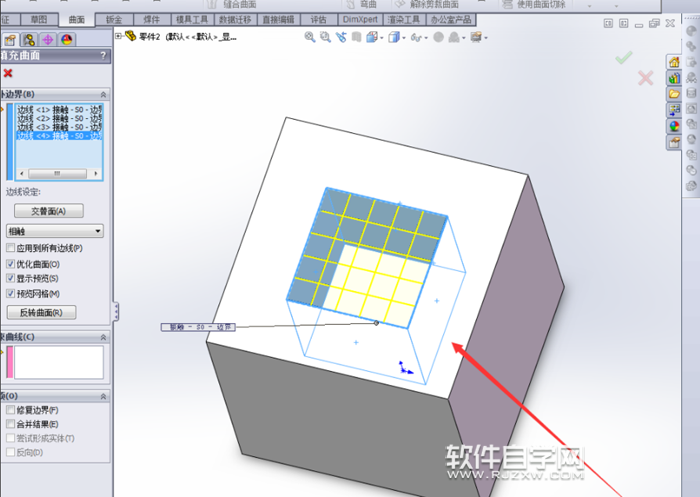The height and width of the screenshot is (497, 700).
Task: Click the Cut With Surface tool icon
Action: (x=507, y=4)
